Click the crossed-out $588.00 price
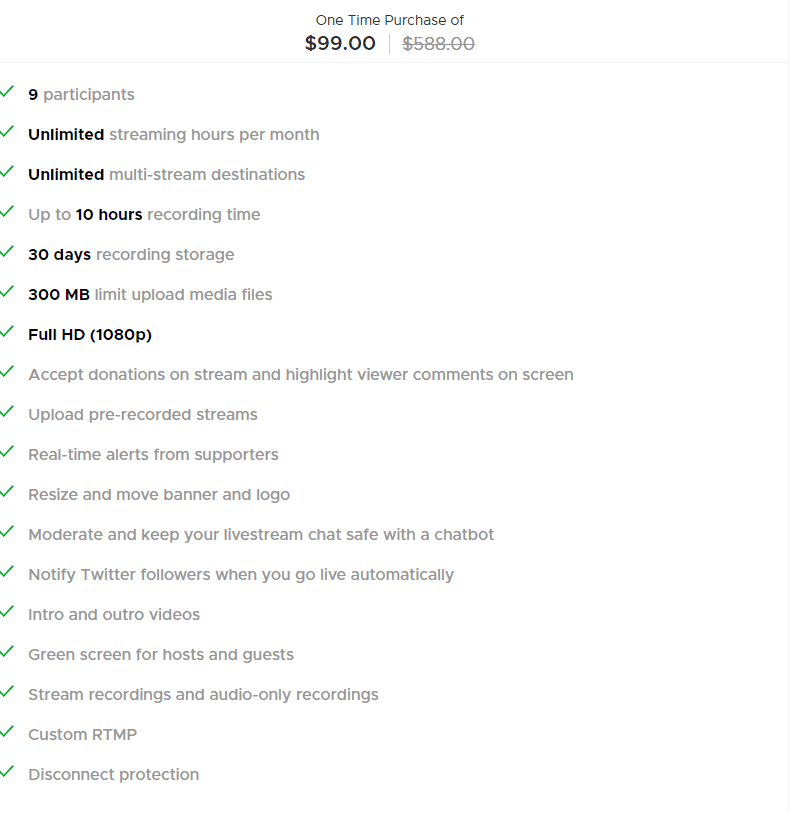This screenshot has width=789, height=813. (x=438, y=43)
